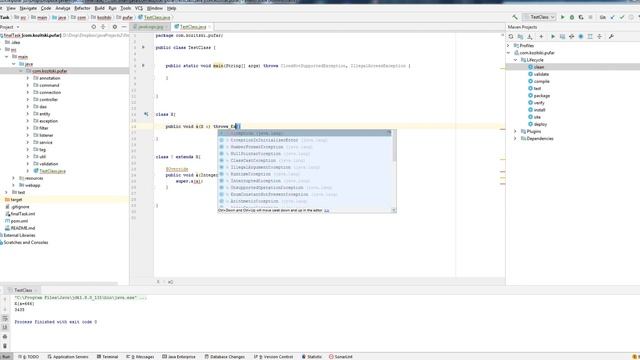Expand the Maven Plugins node

click(516, 131)
